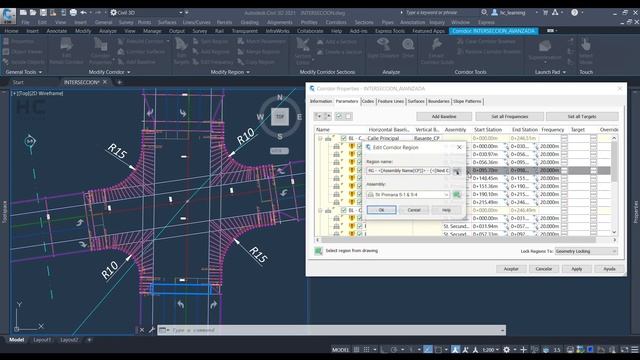640x360 pixels.
Task: Click the Set all Targets button
Action: coord(582,116)
